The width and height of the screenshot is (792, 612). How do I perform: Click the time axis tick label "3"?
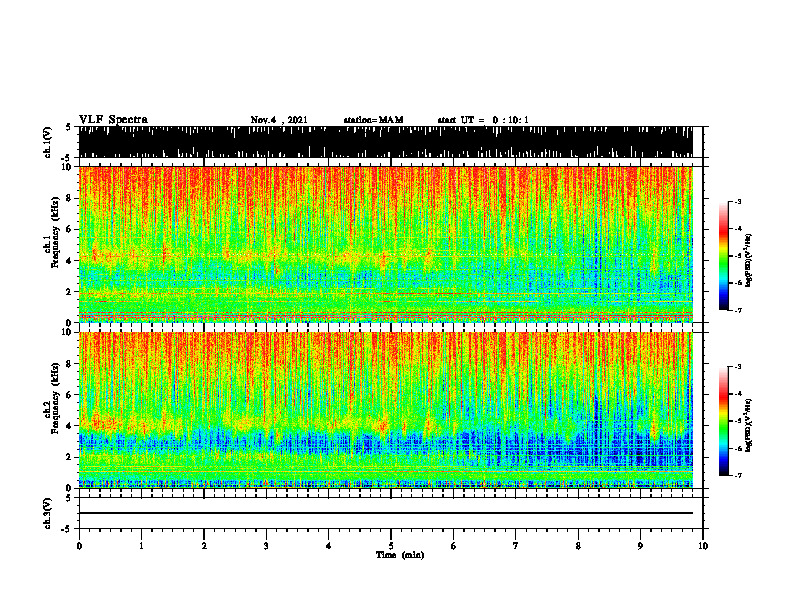pos(266,546)
